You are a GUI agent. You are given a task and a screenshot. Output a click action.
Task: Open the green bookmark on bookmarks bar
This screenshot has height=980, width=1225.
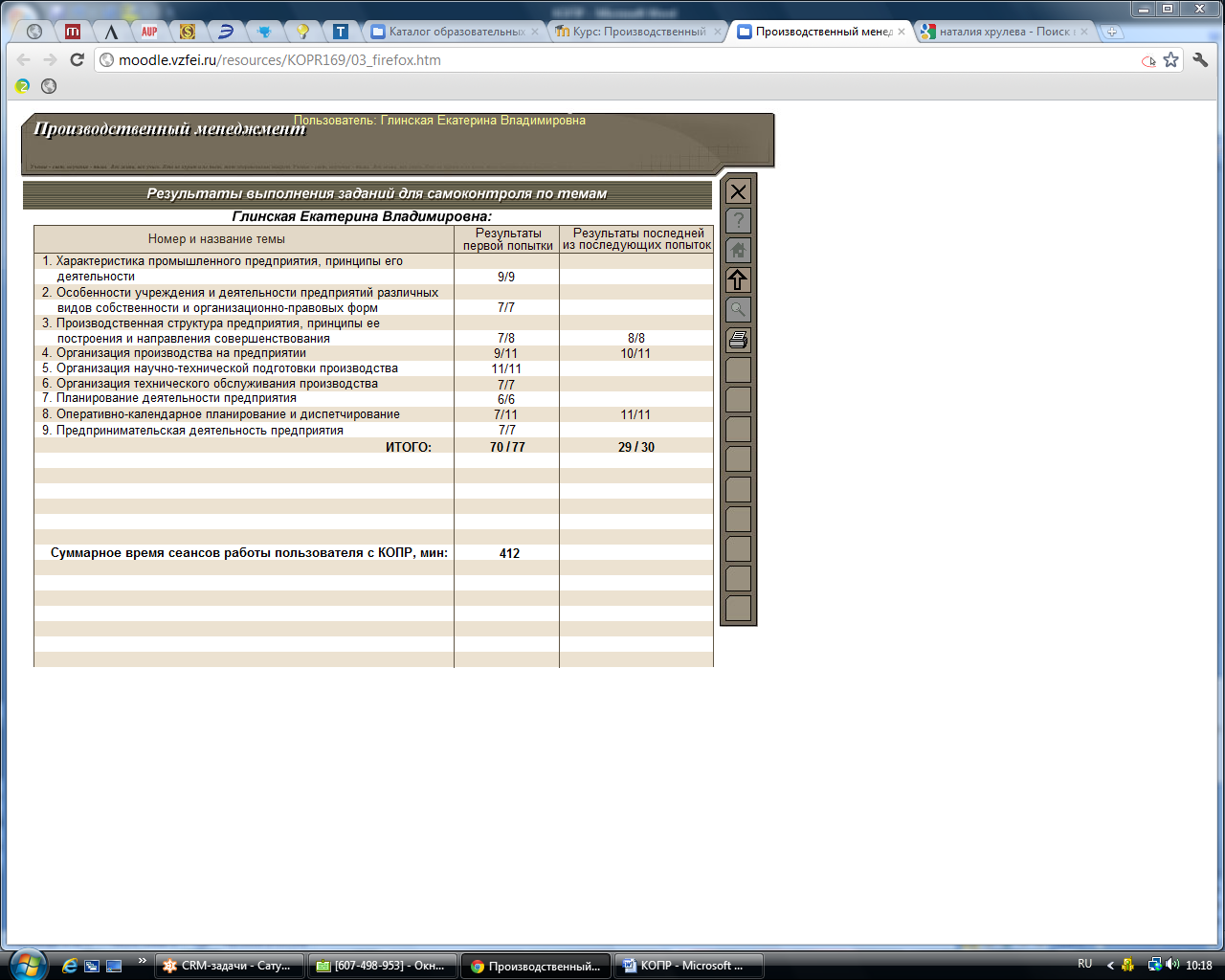[23, 86]
